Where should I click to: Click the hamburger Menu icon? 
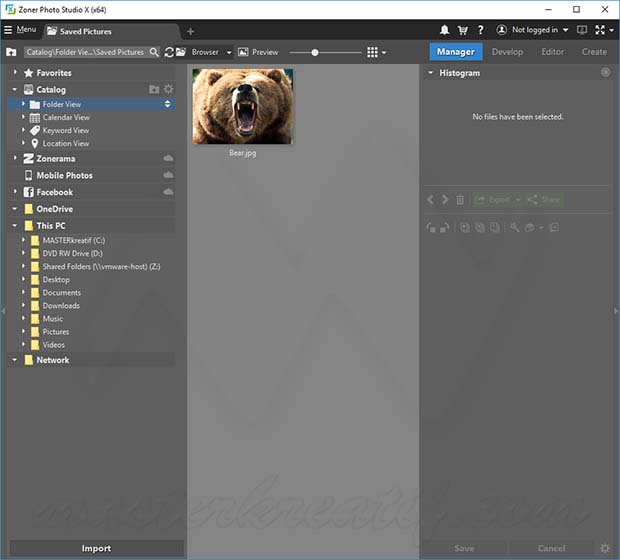pos(8,30)
